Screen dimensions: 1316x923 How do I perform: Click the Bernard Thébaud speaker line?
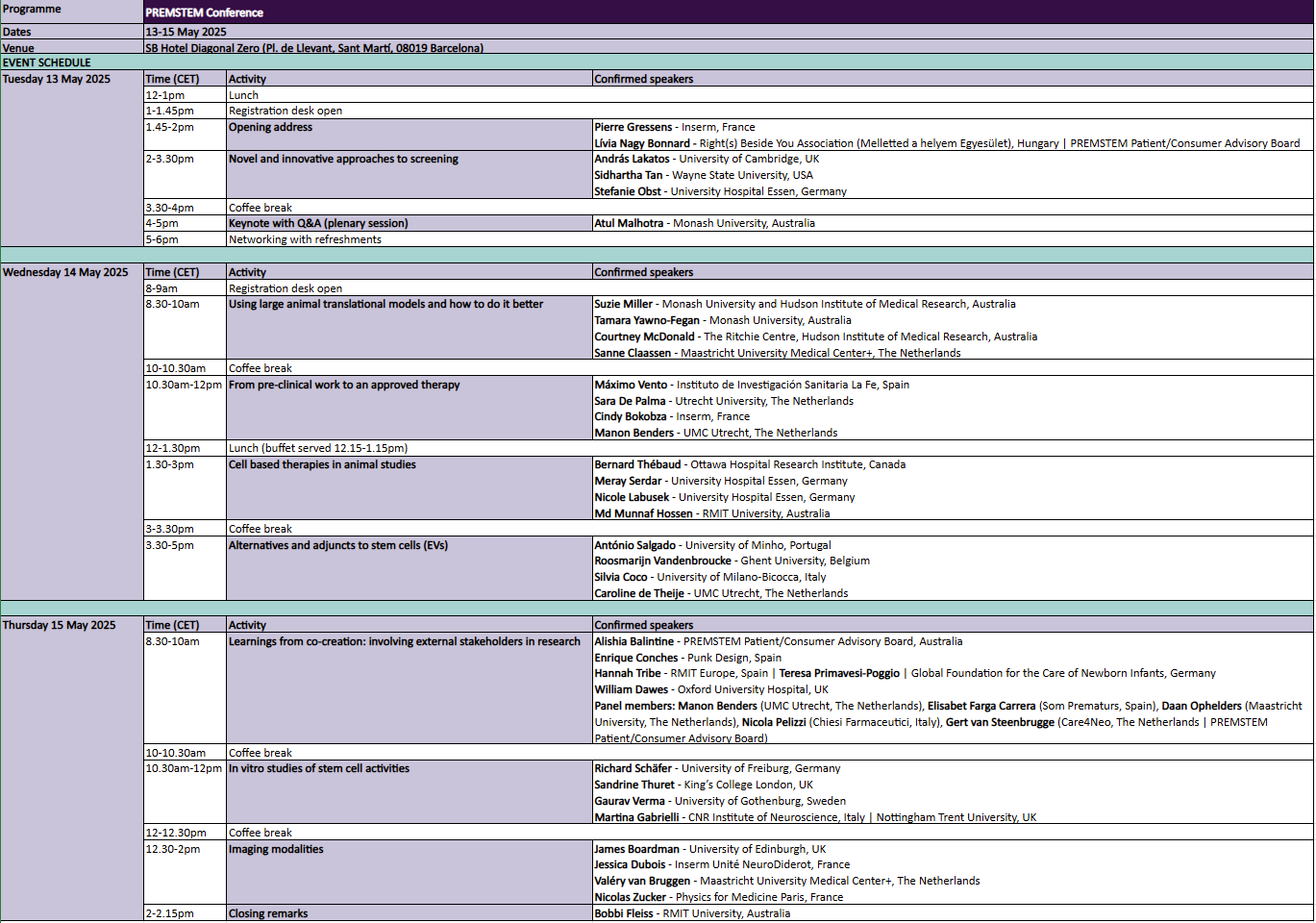(750, 464)
